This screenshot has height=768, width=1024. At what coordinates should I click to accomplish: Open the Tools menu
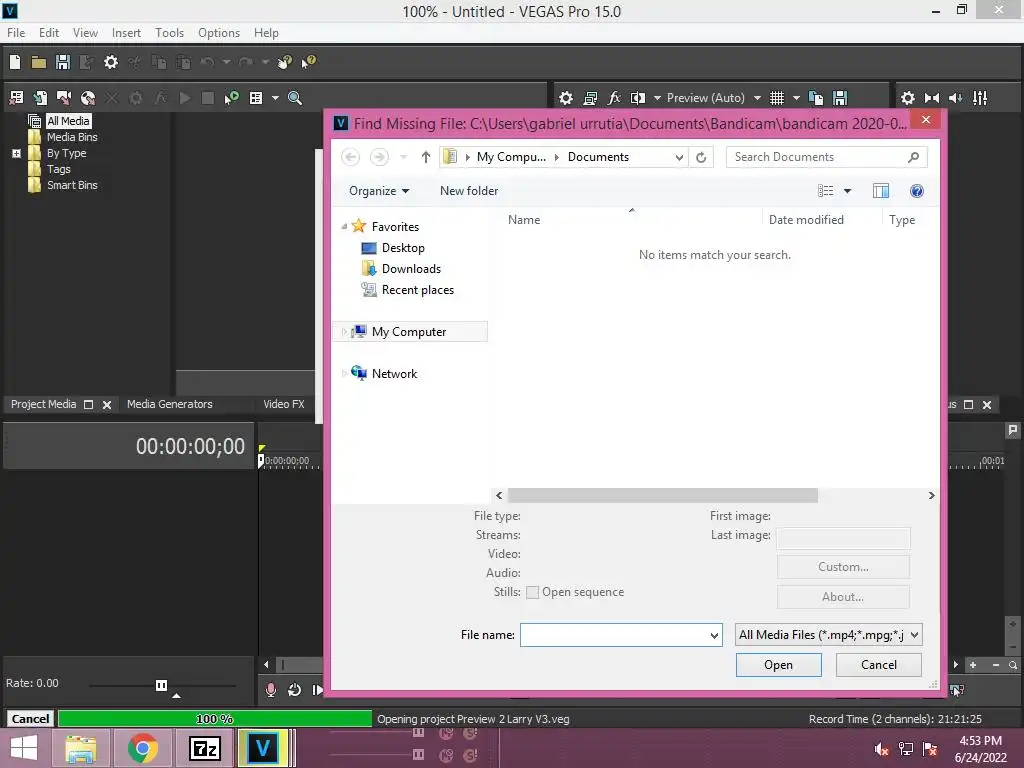coord(169,33)
